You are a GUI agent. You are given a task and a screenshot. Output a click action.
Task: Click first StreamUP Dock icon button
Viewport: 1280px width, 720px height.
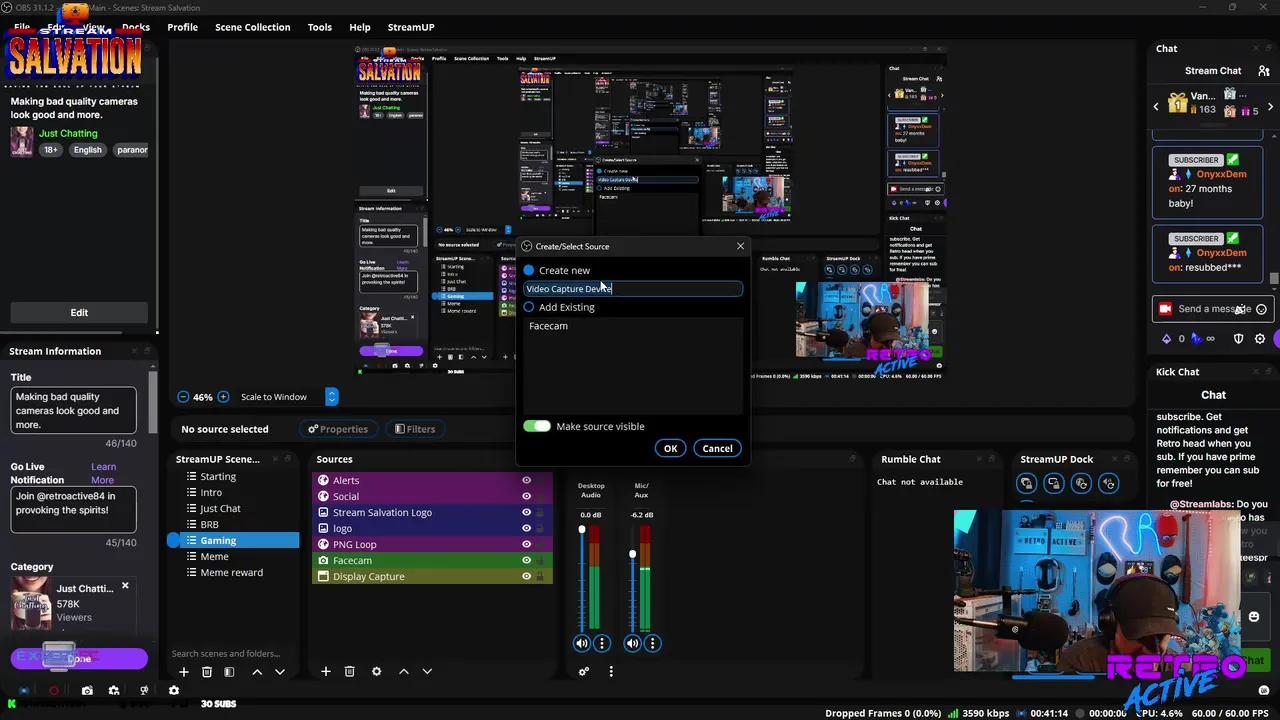(1026, 484)
